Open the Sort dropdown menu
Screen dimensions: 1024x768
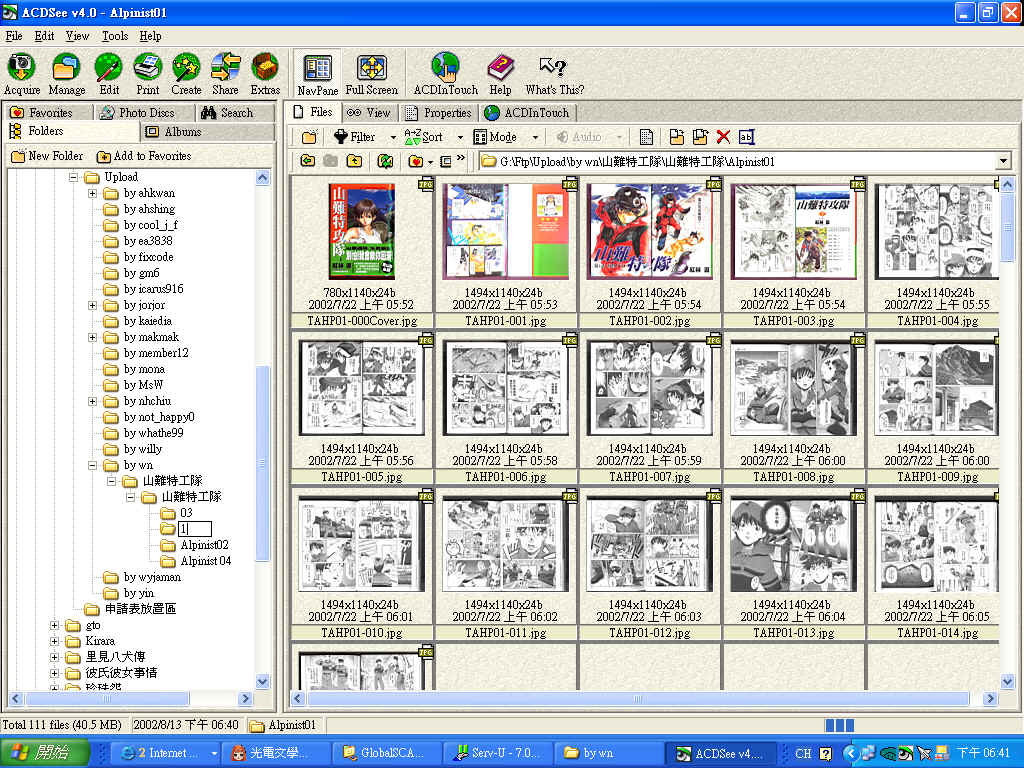[460, 137]
